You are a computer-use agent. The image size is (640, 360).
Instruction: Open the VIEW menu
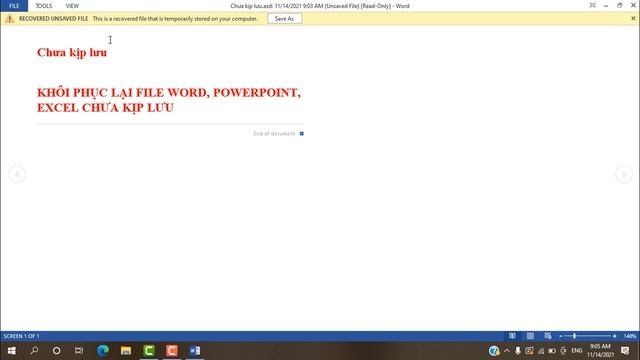pyautogui.click(x=72, y=6)
